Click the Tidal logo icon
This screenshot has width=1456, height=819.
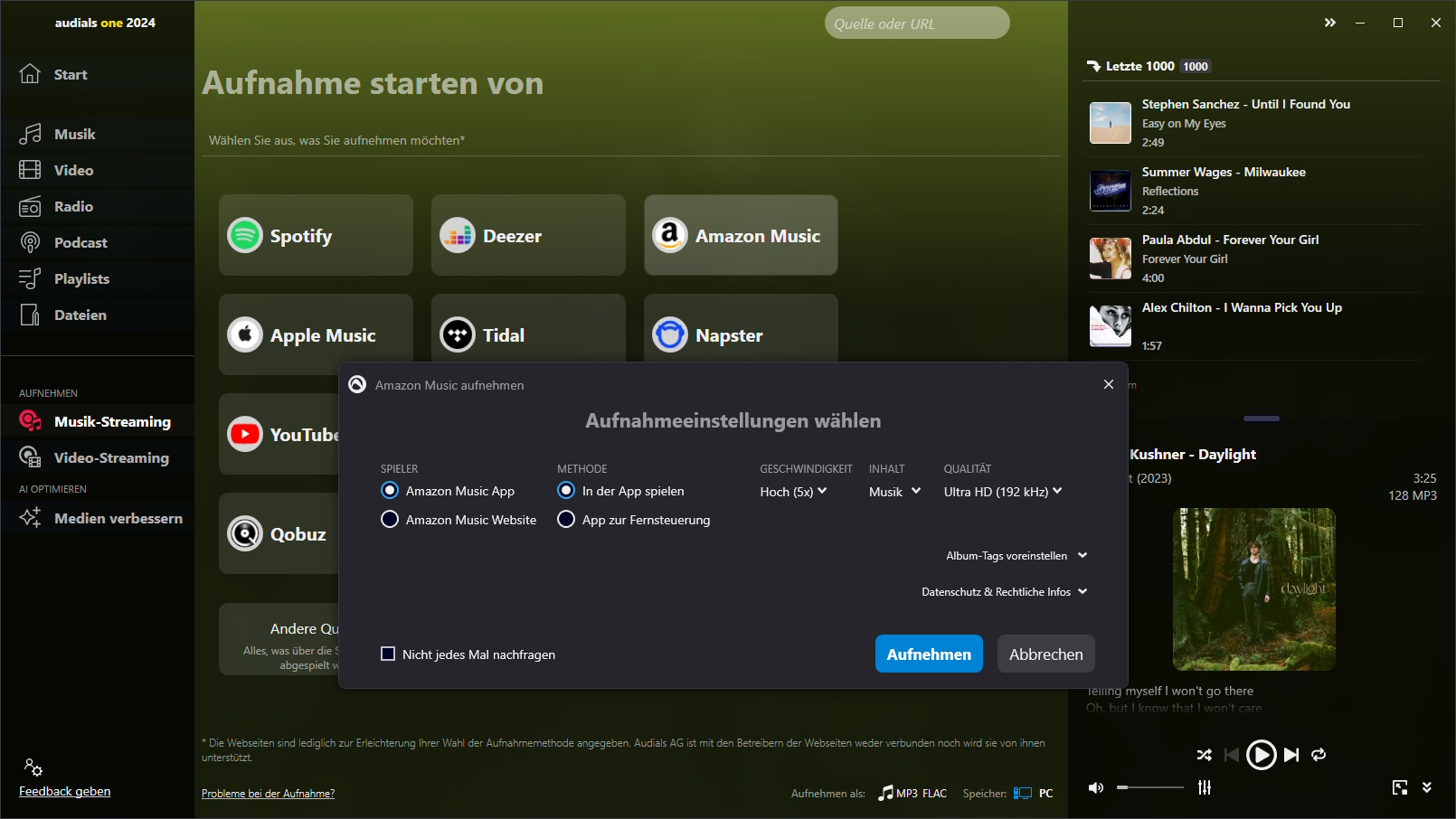coord(458,335)
